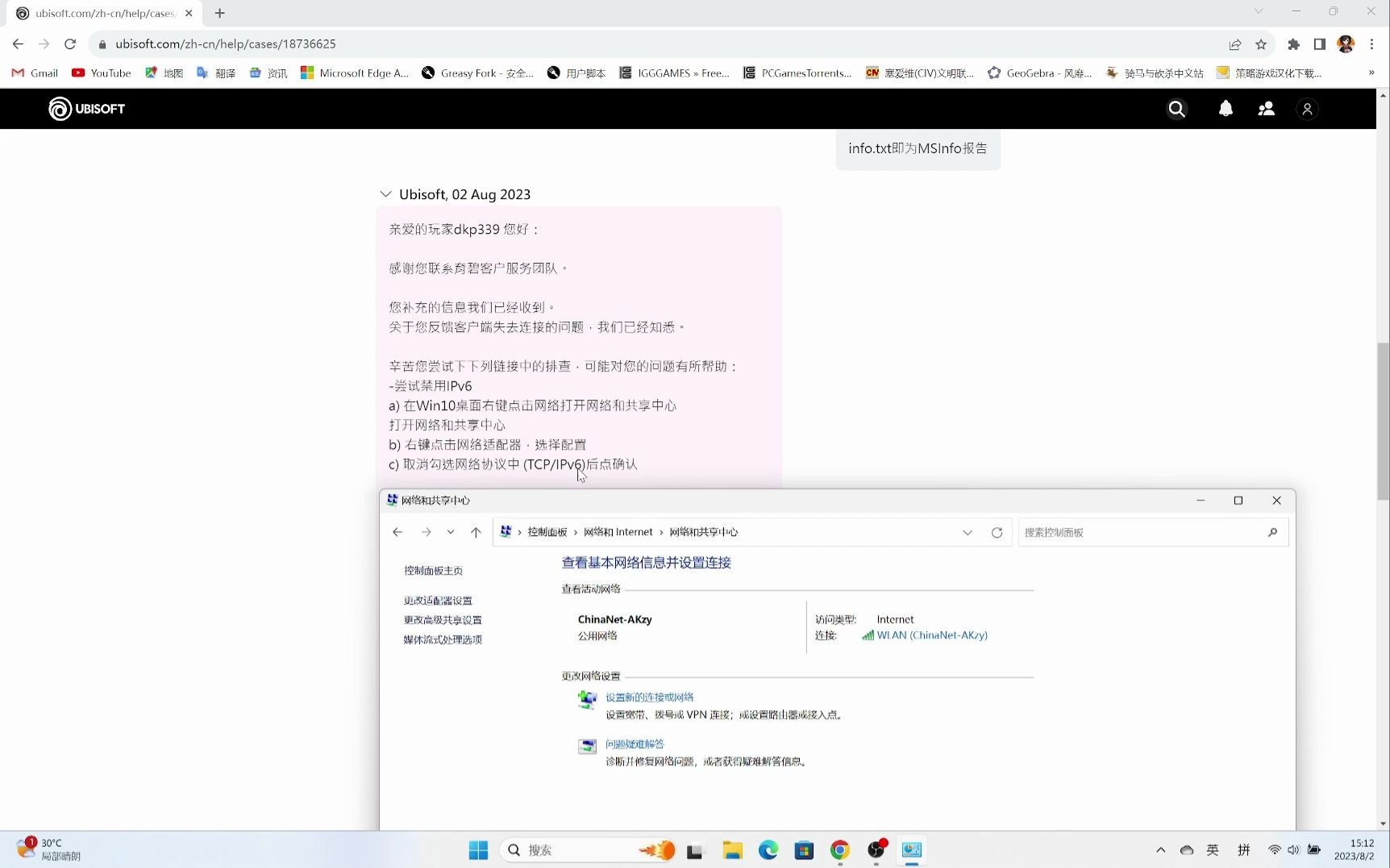Expand address path dropdown in control panel
This screenshot has height=868, width=1390.
(968, 533)
